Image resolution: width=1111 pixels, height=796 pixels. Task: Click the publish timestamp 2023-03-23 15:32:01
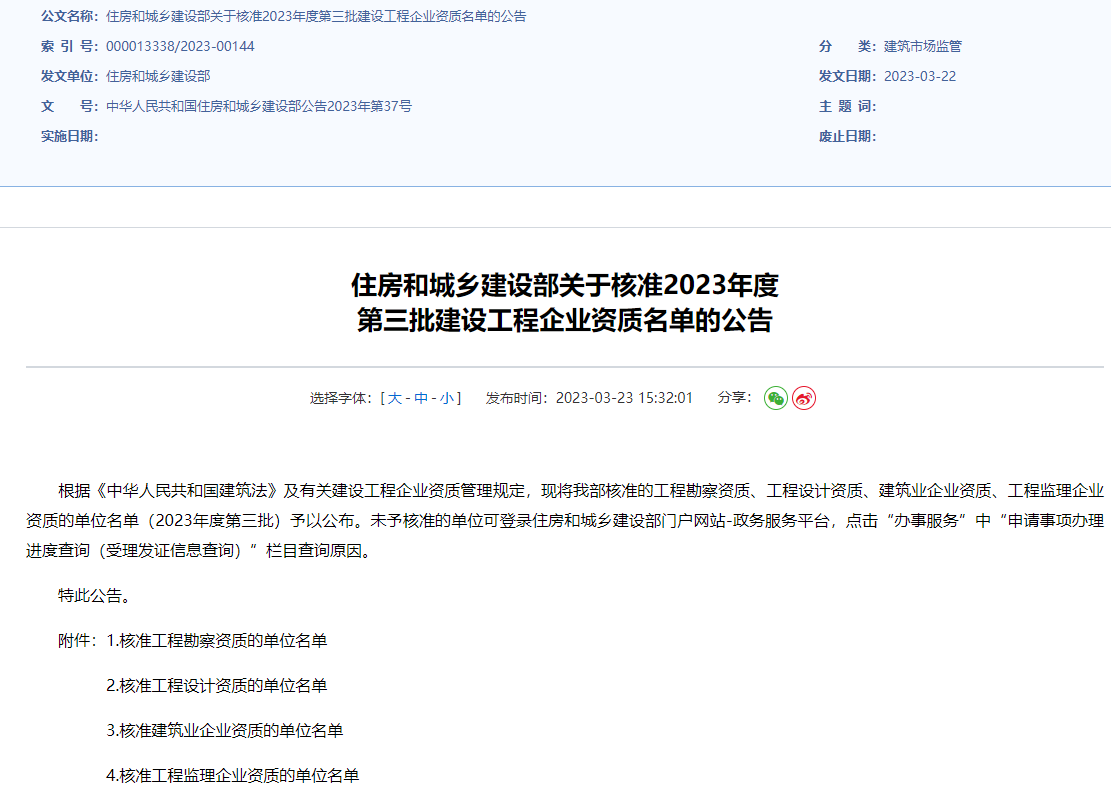[x=626, y=397]
